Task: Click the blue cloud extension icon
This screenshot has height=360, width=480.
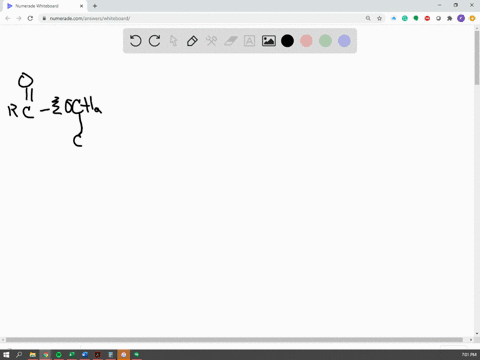Action: 394,18
